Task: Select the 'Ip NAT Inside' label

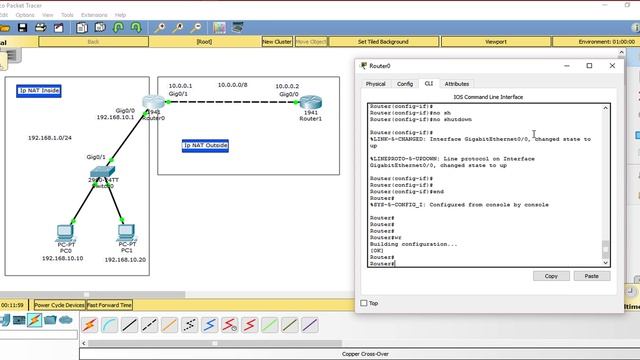Action: tap(39, 91)
